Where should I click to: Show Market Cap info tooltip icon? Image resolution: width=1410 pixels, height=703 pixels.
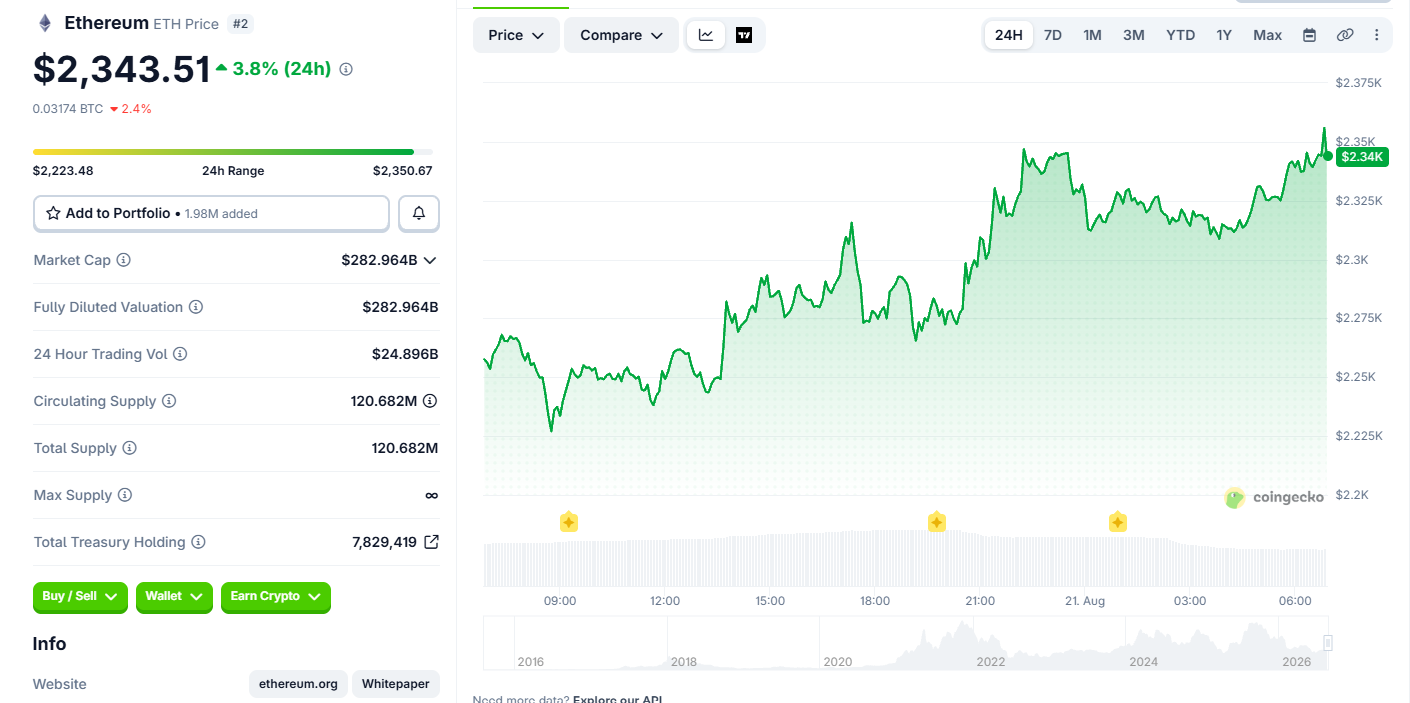tap(124, 260)
